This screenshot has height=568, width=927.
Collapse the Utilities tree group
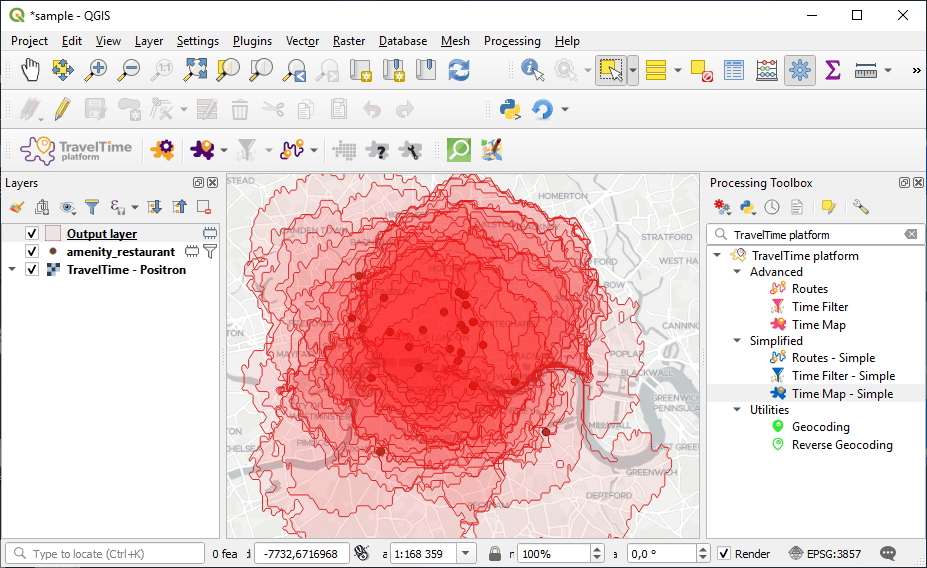point(737,410)
